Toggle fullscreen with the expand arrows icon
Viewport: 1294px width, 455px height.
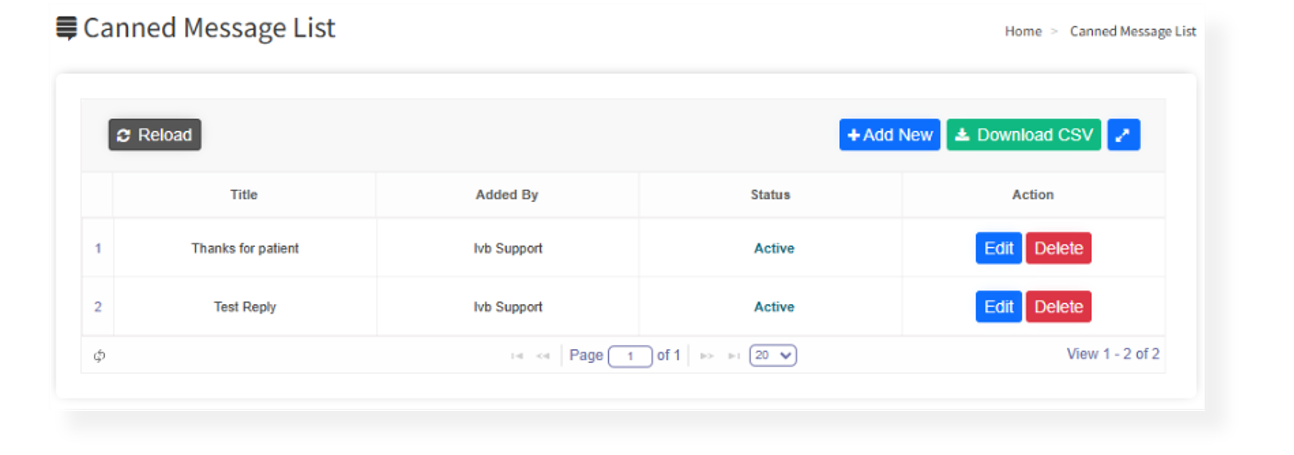pos(1124,135)
